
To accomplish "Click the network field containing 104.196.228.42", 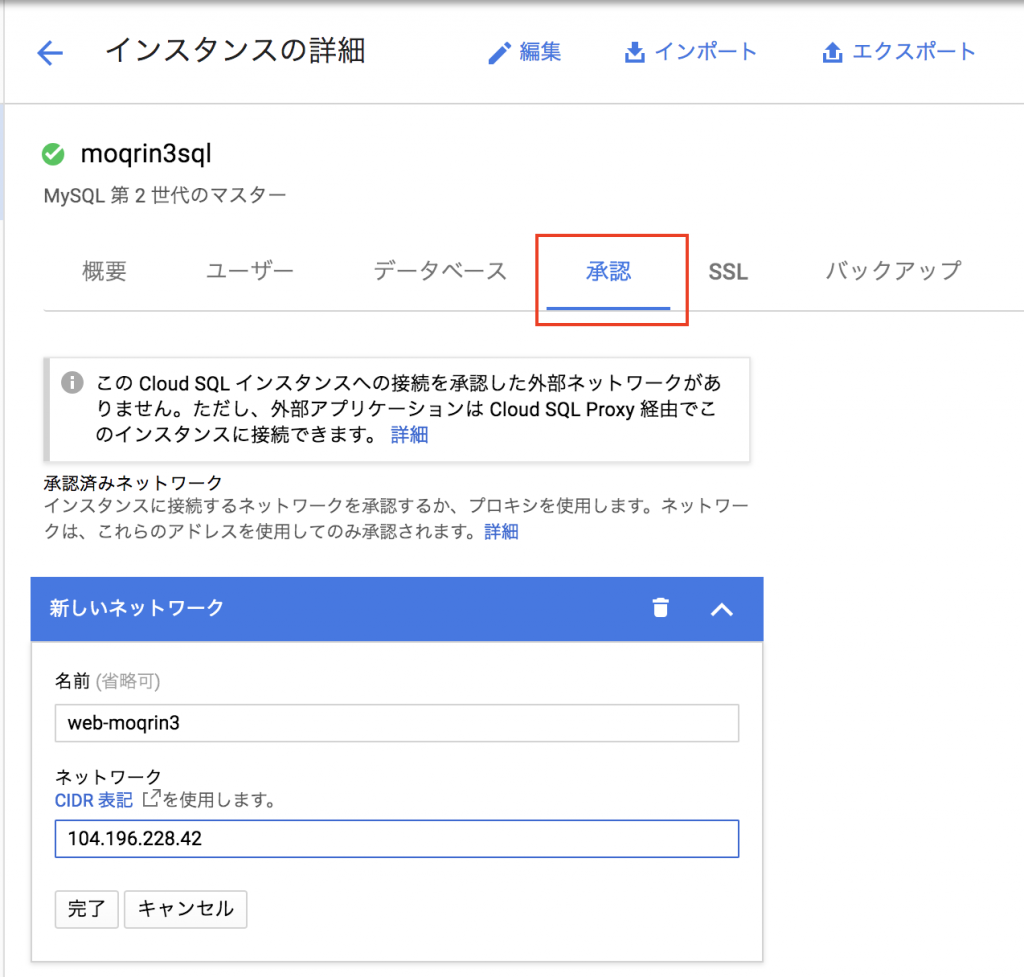I will pos(397,839).
